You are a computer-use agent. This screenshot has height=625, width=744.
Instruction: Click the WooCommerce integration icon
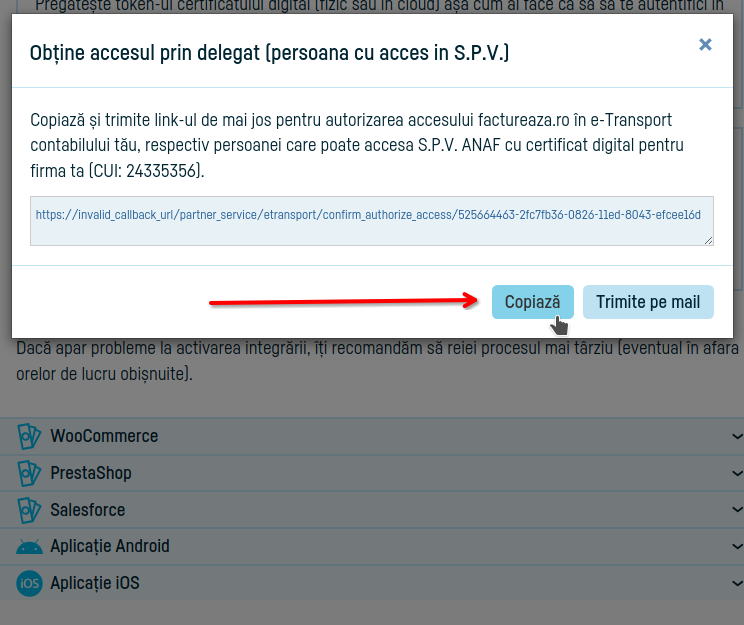tap(28, 436)
